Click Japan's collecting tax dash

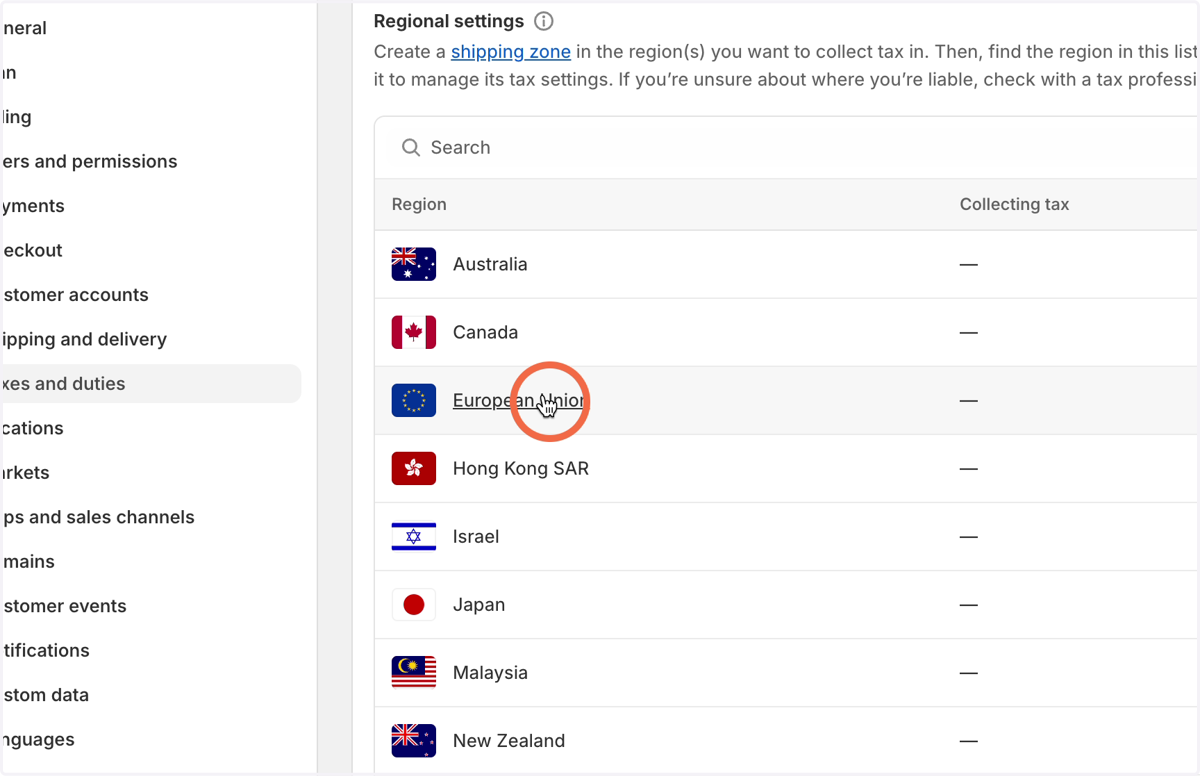(x=968, y=604)
